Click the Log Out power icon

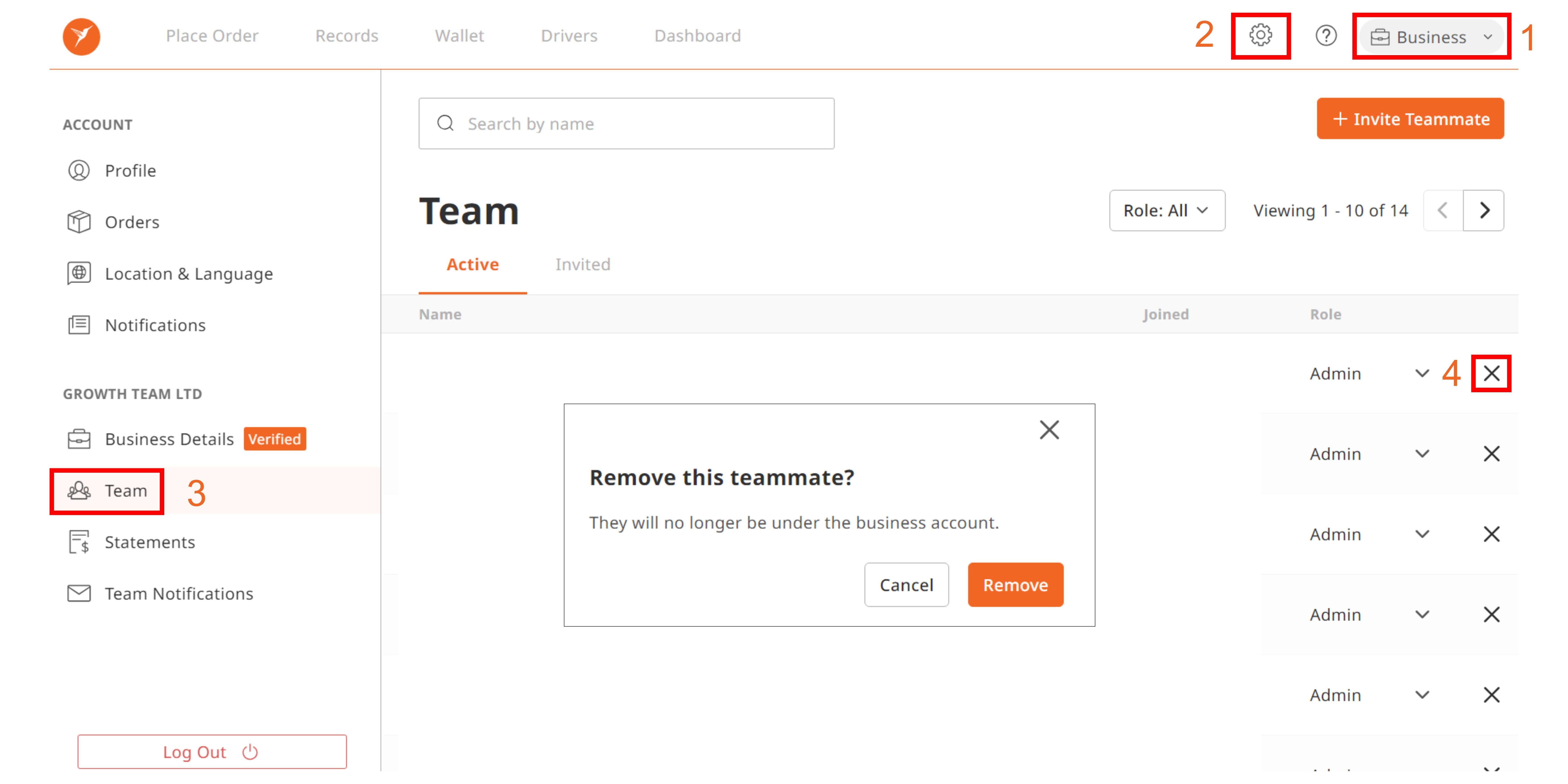250,752
